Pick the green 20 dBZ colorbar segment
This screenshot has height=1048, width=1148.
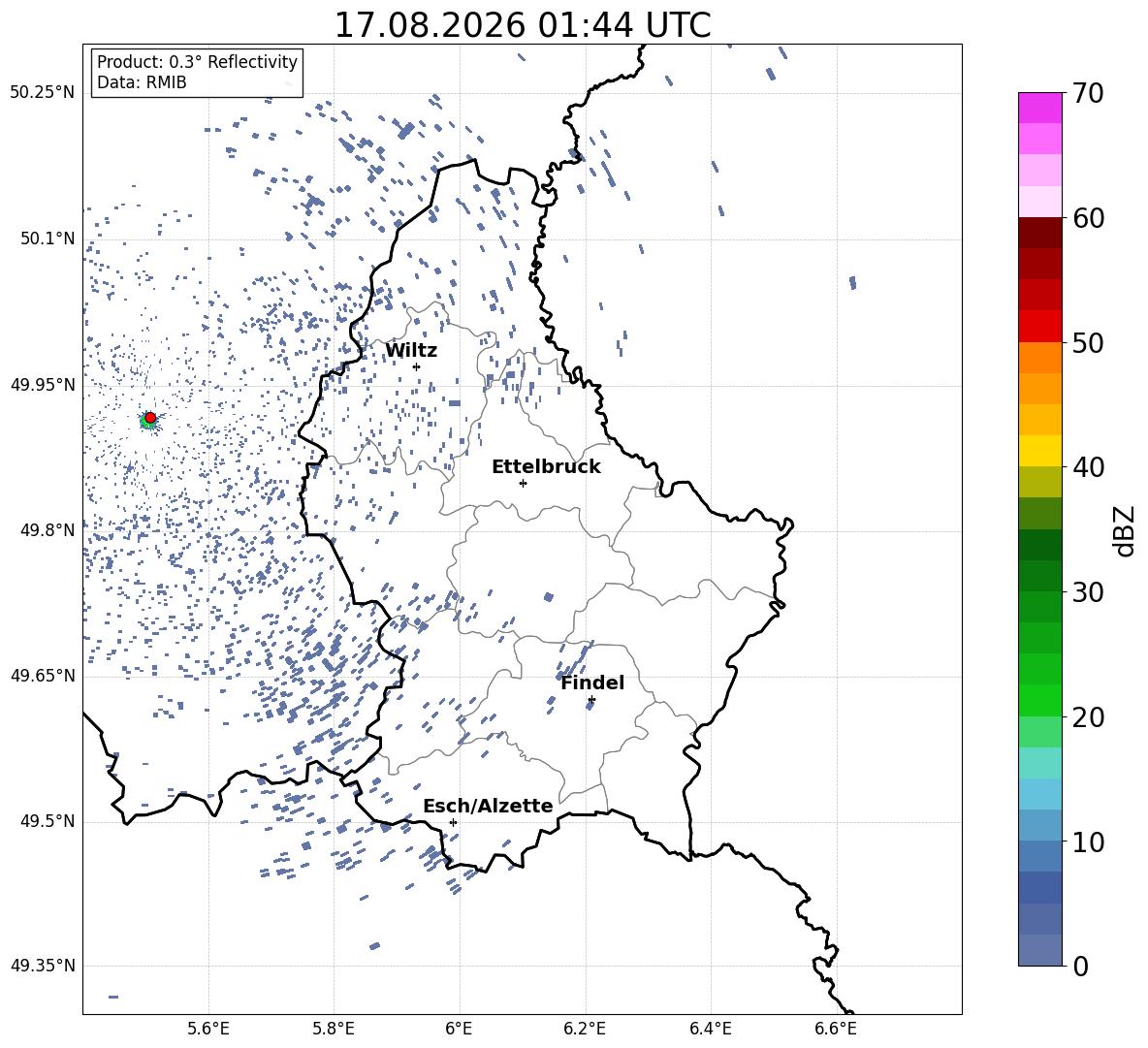(x=1040, y=700)
